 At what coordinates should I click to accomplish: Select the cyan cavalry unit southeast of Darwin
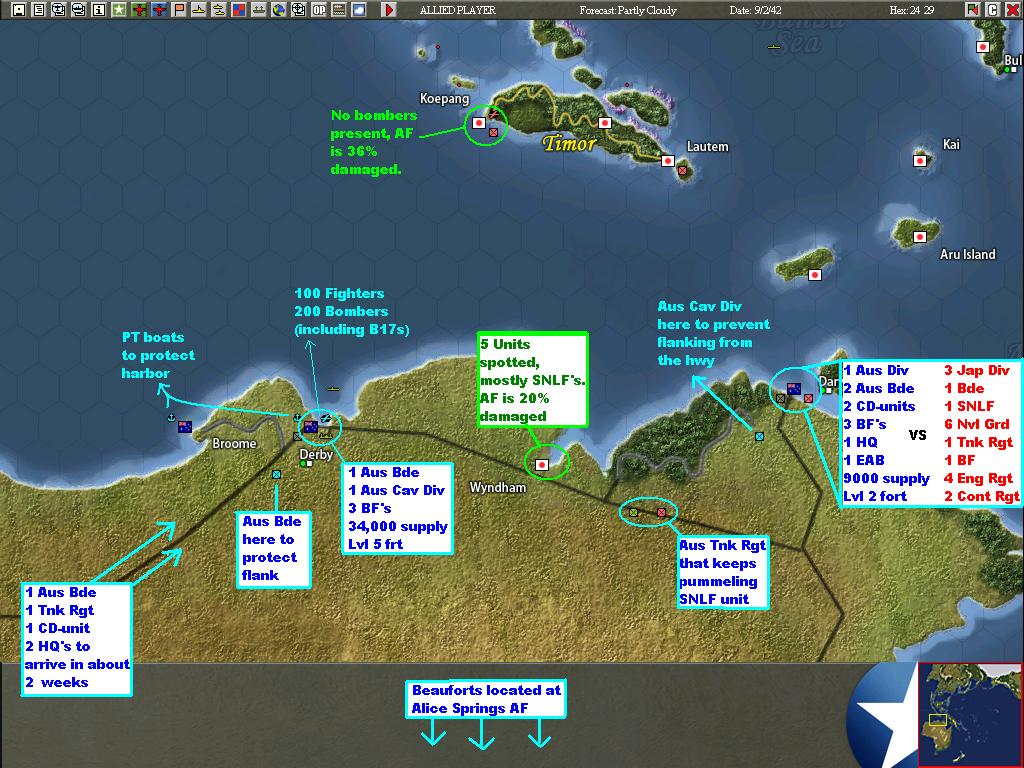coord(760,436)
